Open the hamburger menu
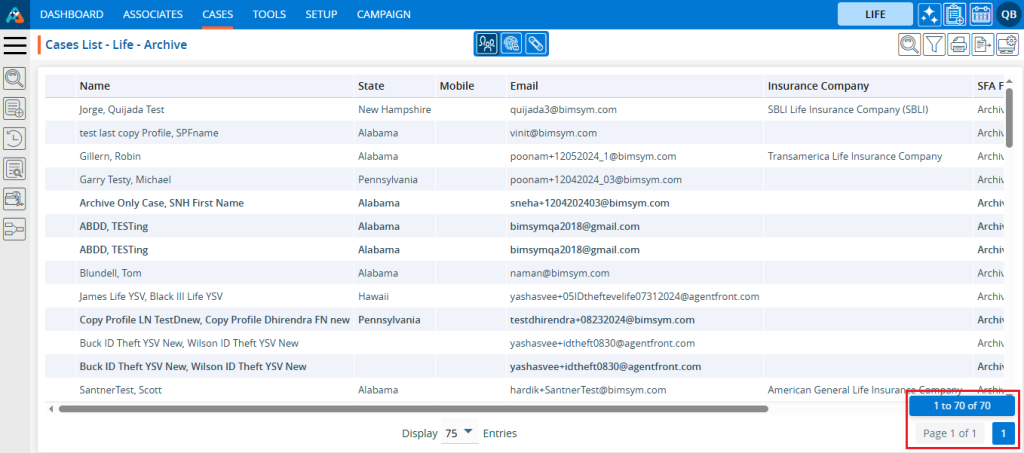The height and width of the screenshot is (453, 1024). pyautogui.click(x=15, y=45)
